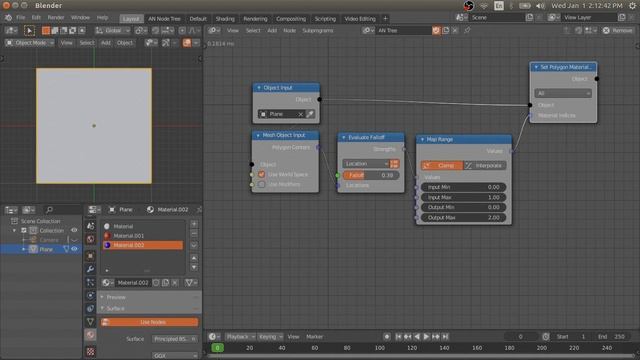This screenshot has width=640, height=360.
Task: Open the Object properties tab icon
Action: coord(91,256)
